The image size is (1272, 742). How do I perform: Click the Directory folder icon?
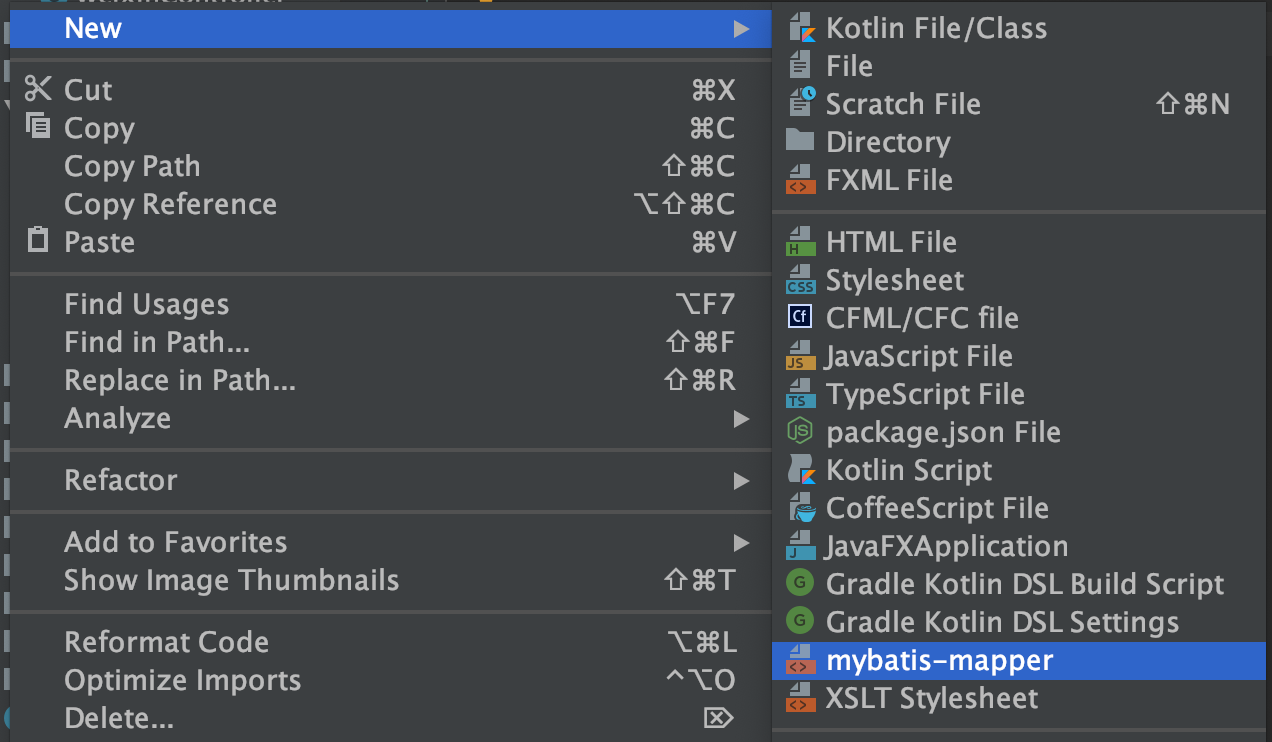801,141
